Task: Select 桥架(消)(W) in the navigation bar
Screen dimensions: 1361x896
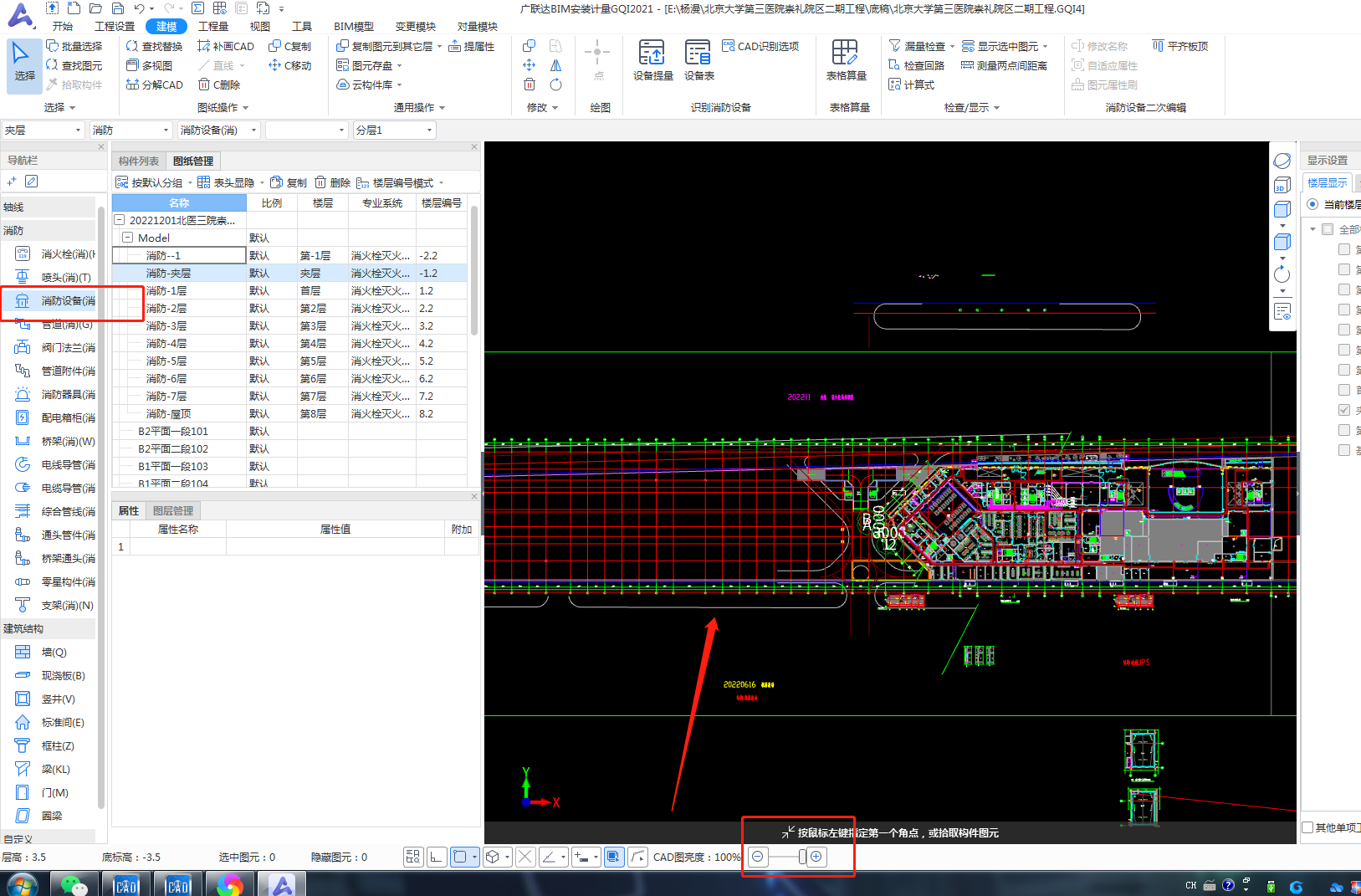Action: point(56,441)
